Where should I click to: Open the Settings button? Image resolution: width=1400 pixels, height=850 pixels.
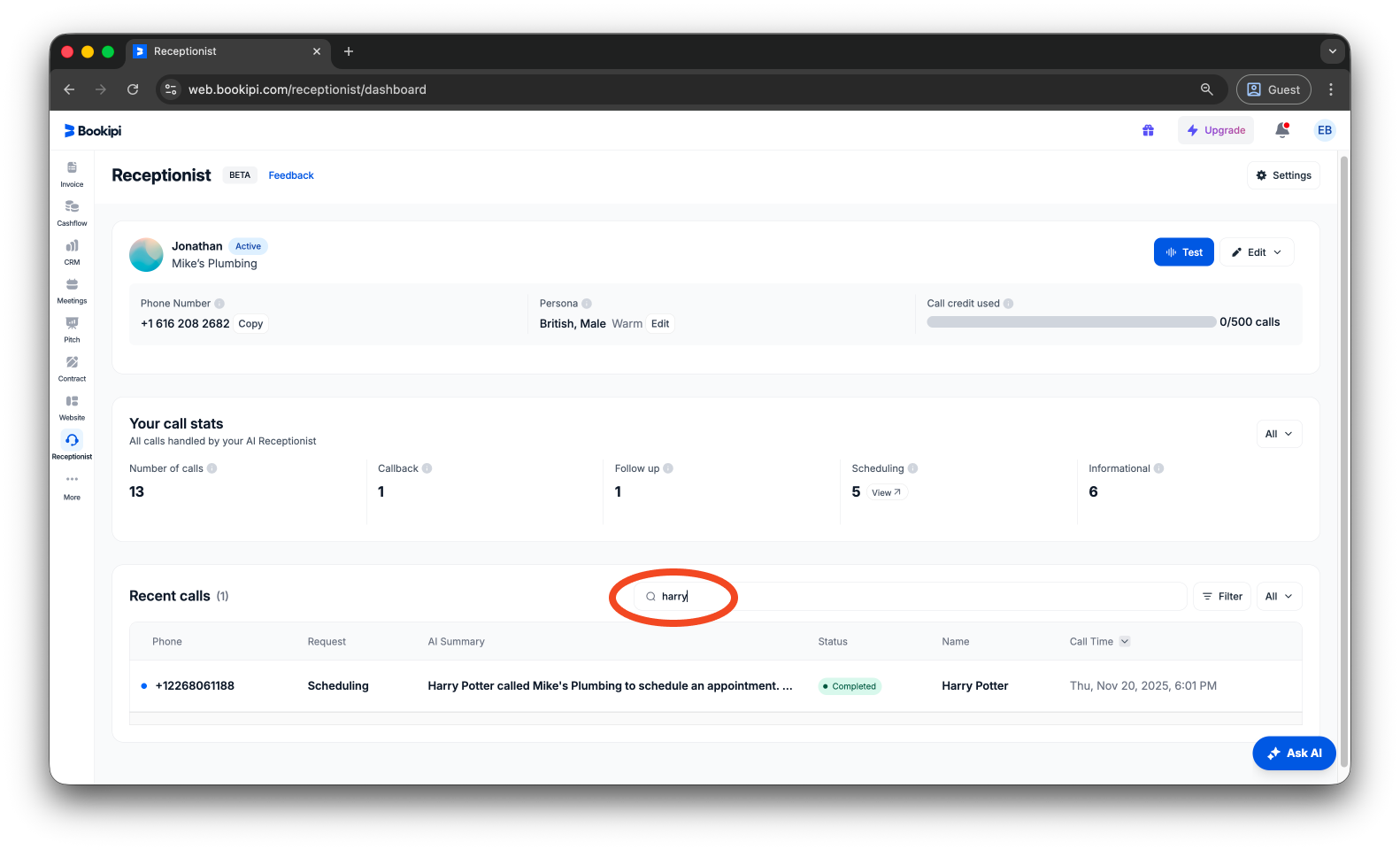point(1283,175)
